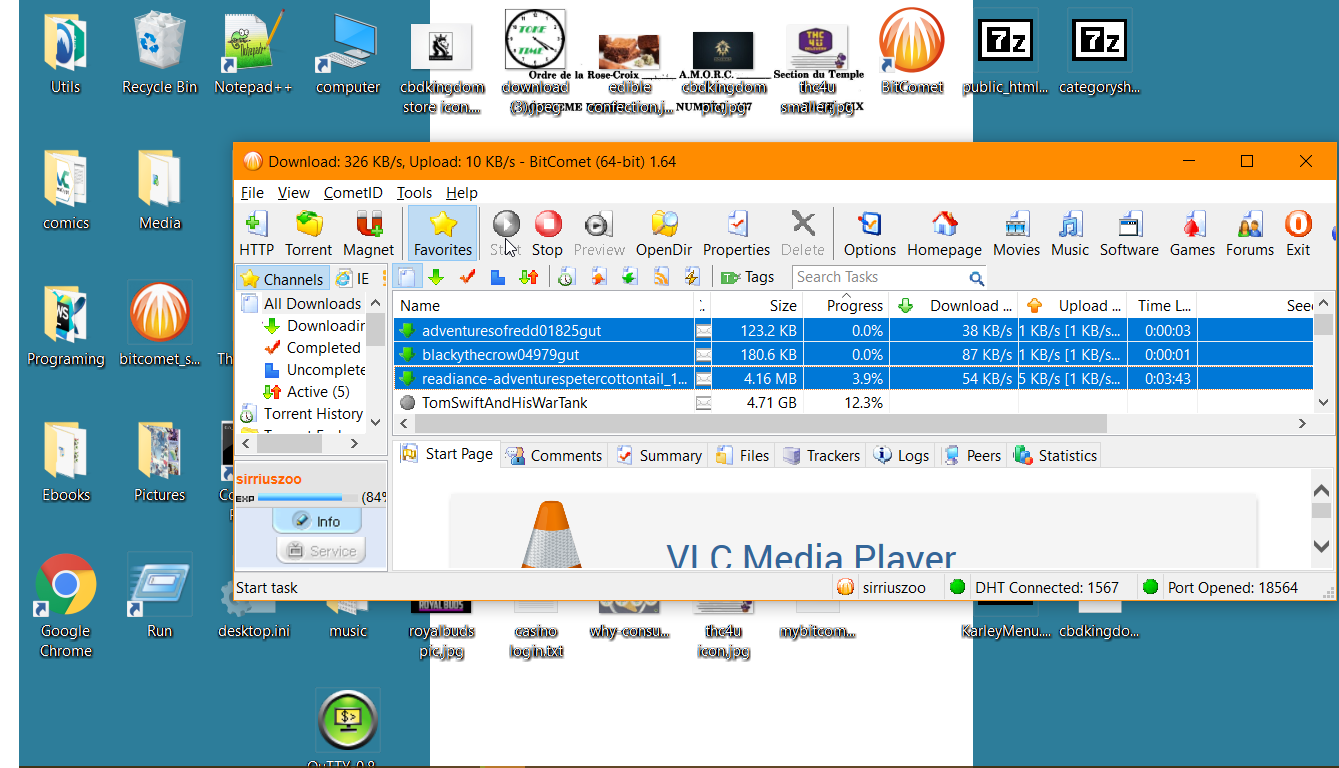This screenshot has height=768, width=1339.
Task: Click the DHT Connected status bar entry
Action: [x=1035, y=587]
